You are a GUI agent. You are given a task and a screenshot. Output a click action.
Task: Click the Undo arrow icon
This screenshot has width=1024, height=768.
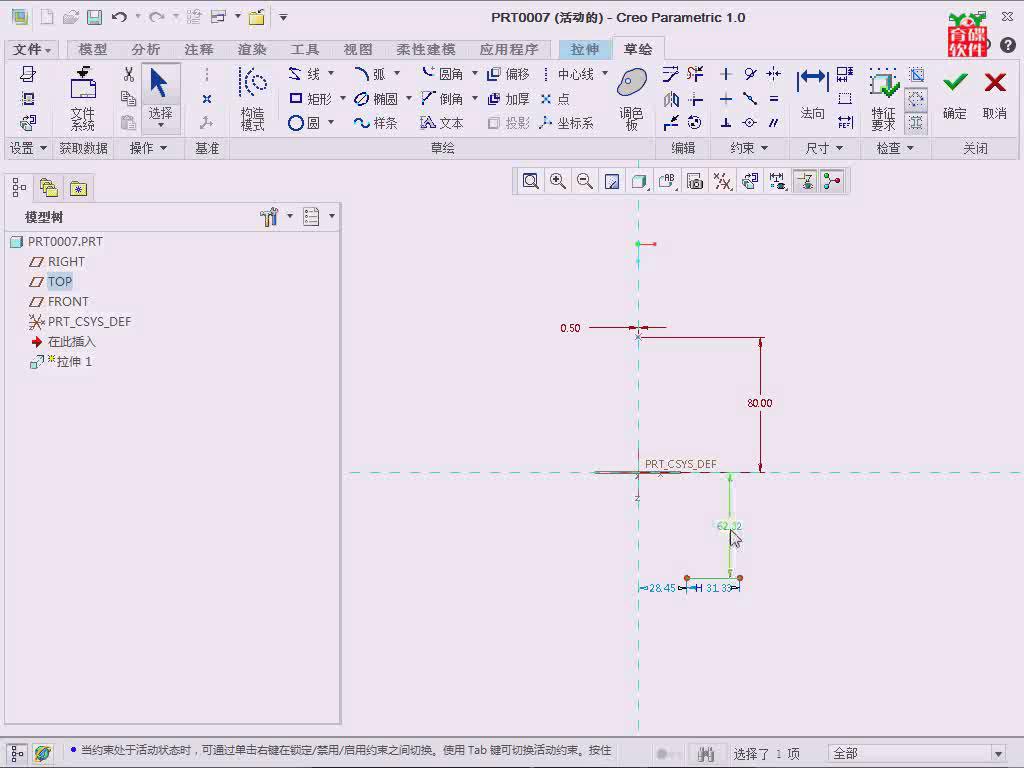coord(119,17)
